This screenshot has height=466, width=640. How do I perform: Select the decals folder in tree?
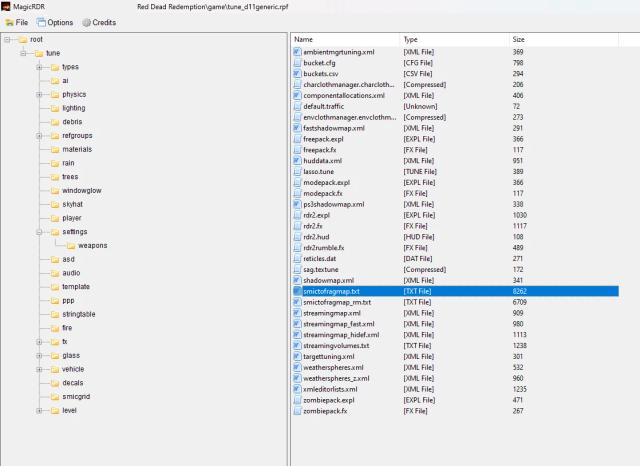click(72, 383)
